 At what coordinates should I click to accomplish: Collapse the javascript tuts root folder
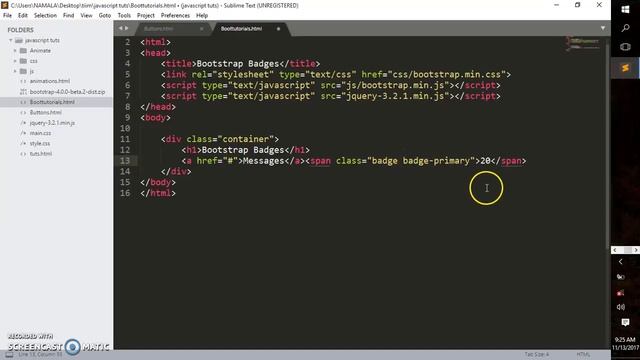point(11,40)
